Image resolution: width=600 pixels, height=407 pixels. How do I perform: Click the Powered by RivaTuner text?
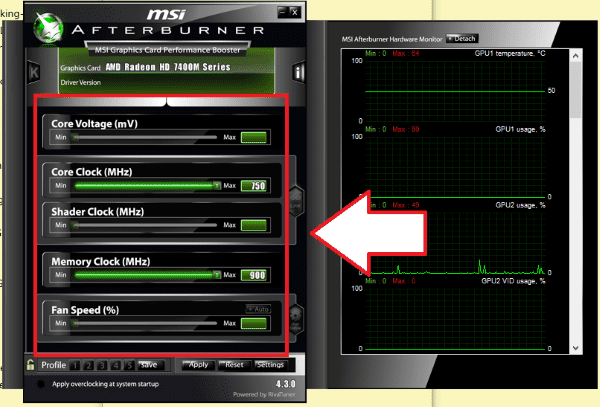(x=264, y=395)
